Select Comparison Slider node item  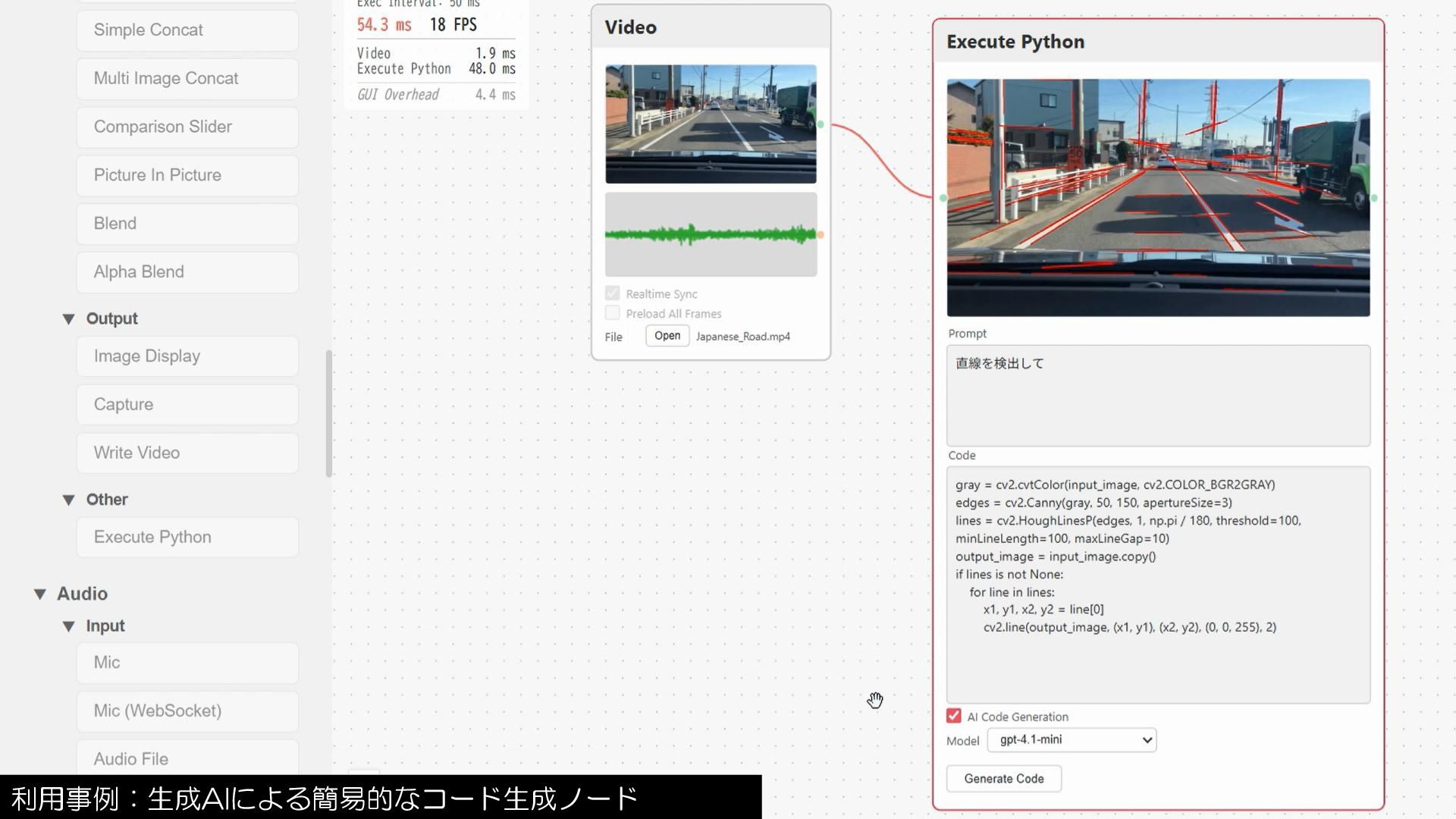187,127
